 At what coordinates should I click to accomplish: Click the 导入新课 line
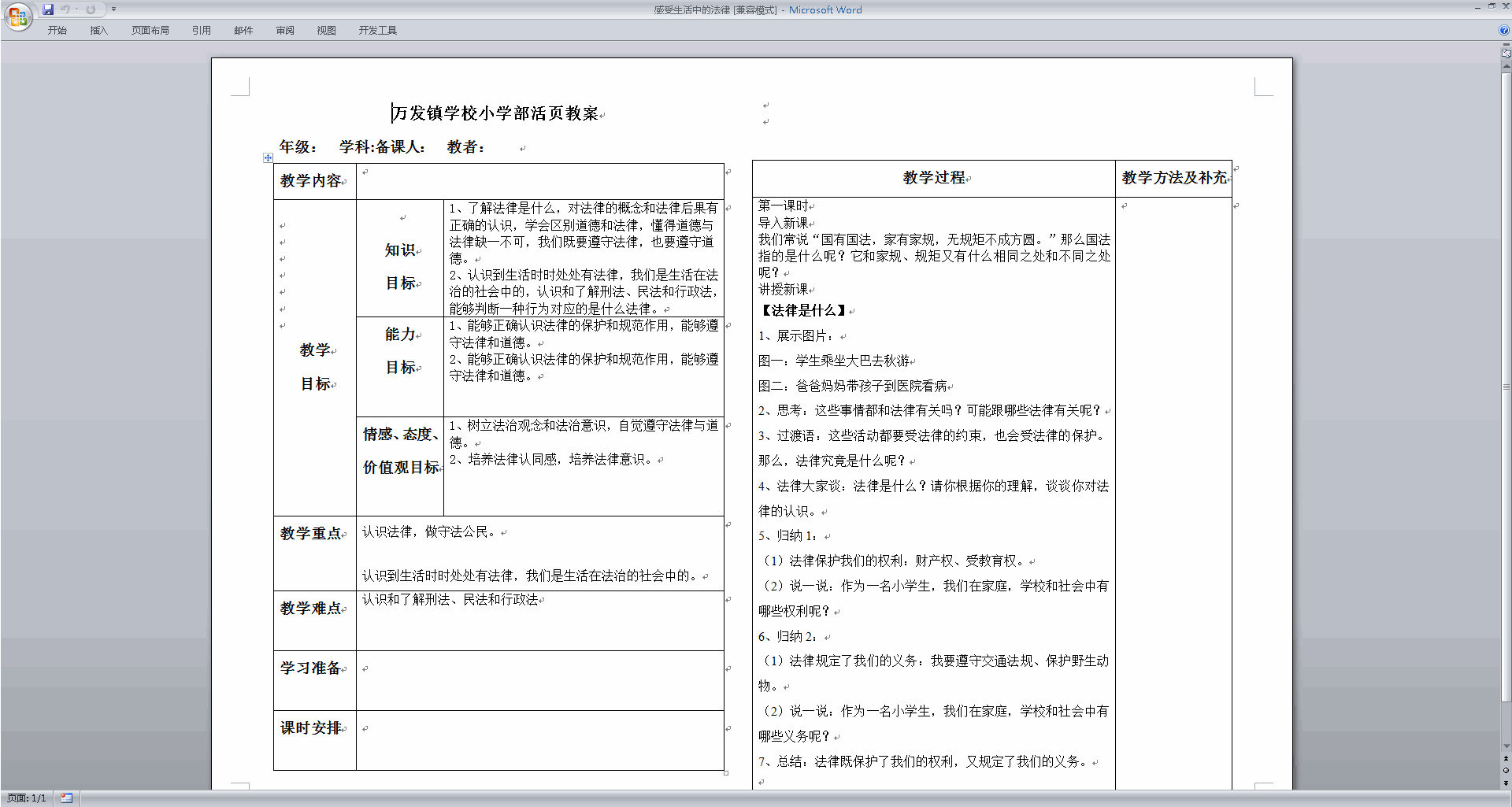tap(783, 224)
